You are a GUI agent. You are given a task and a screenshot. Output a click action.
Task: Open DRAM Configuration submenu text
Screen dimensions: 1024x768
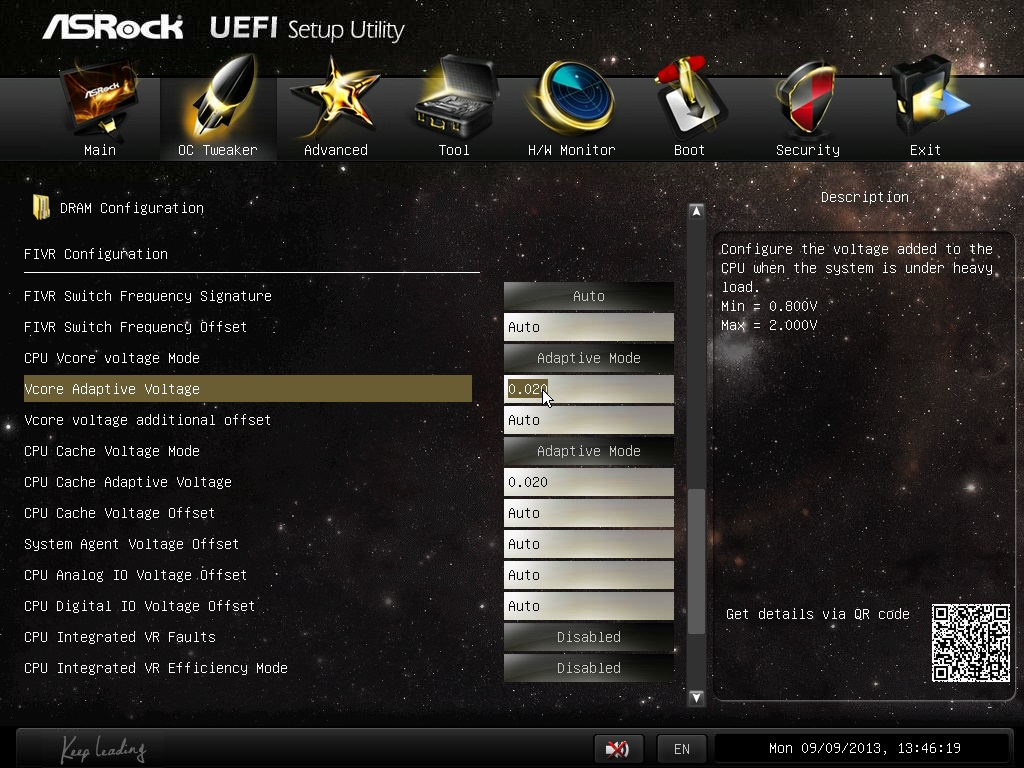(x=132, y=208)
